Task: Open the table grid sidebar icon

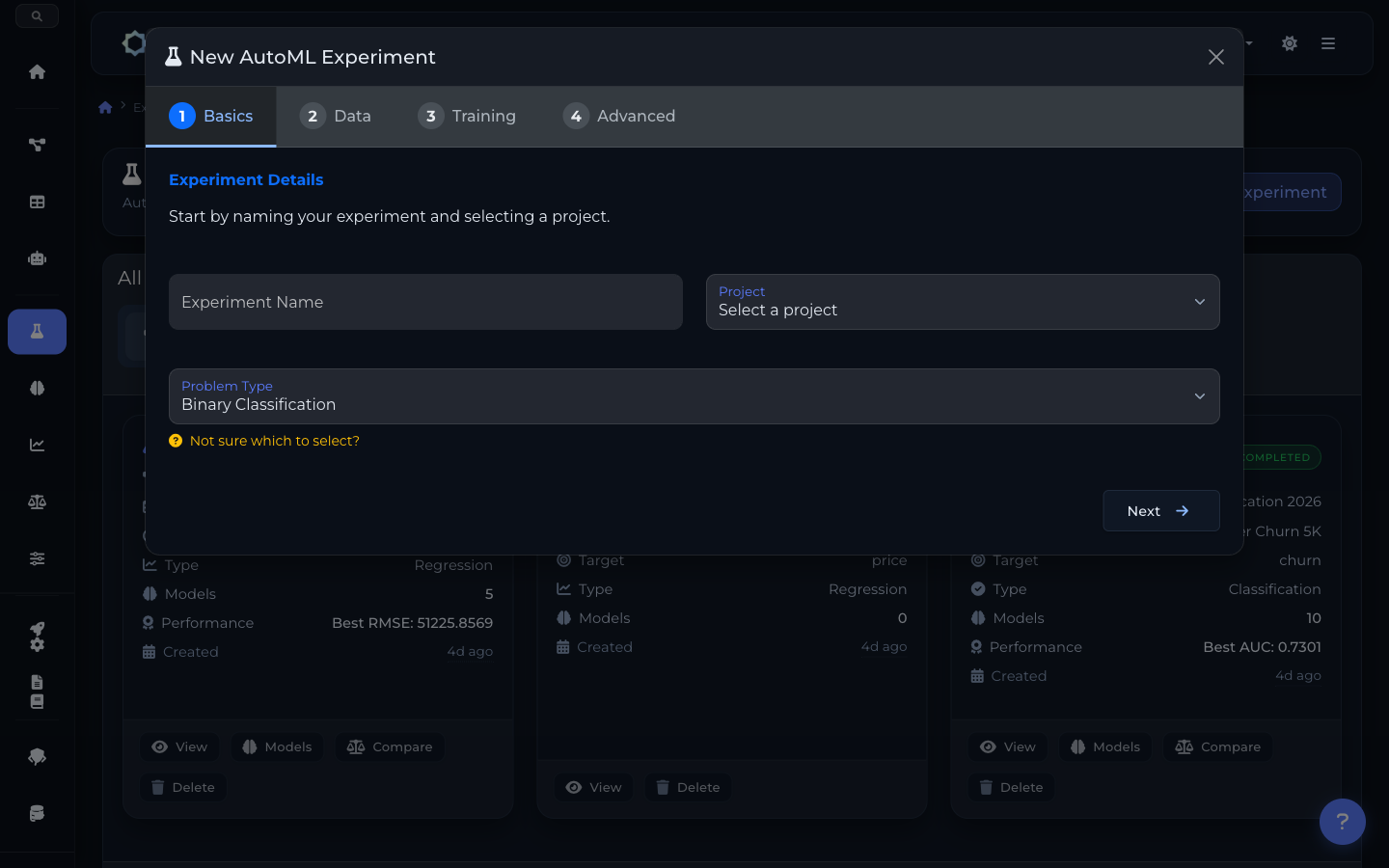Action: click(x=37, y=202)
